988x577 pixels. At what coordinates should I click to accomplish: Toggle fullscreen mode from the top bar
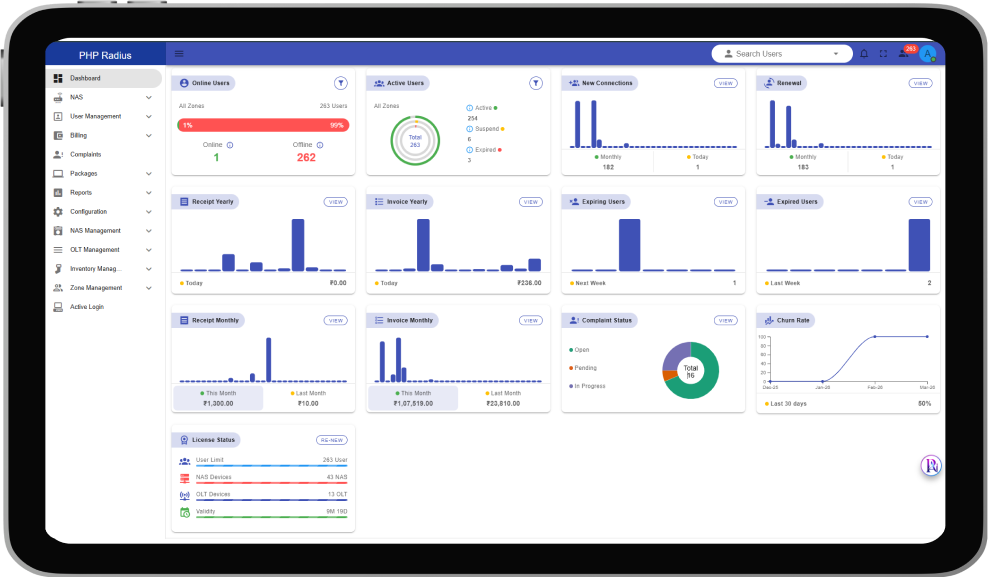pyautogui.click(x=883, y=54)
